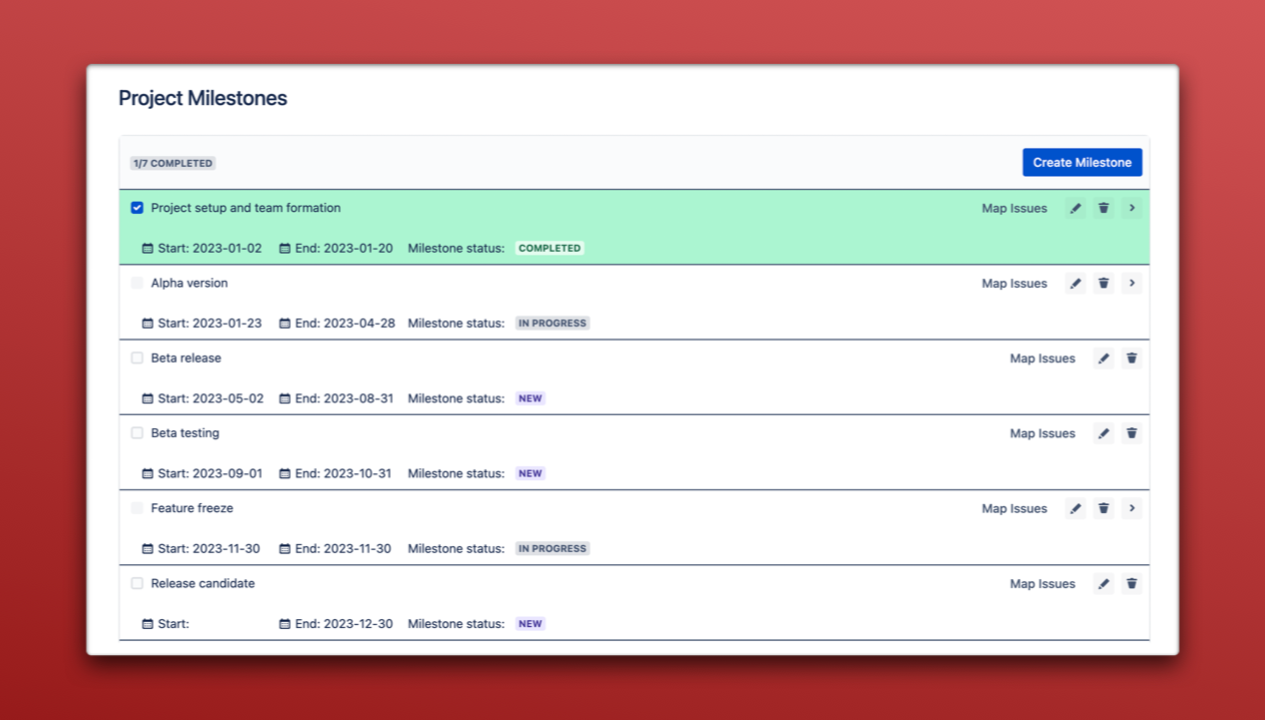Edit the Project setup and team formation milestone

pyautogui.click(x=1076, y=208)
